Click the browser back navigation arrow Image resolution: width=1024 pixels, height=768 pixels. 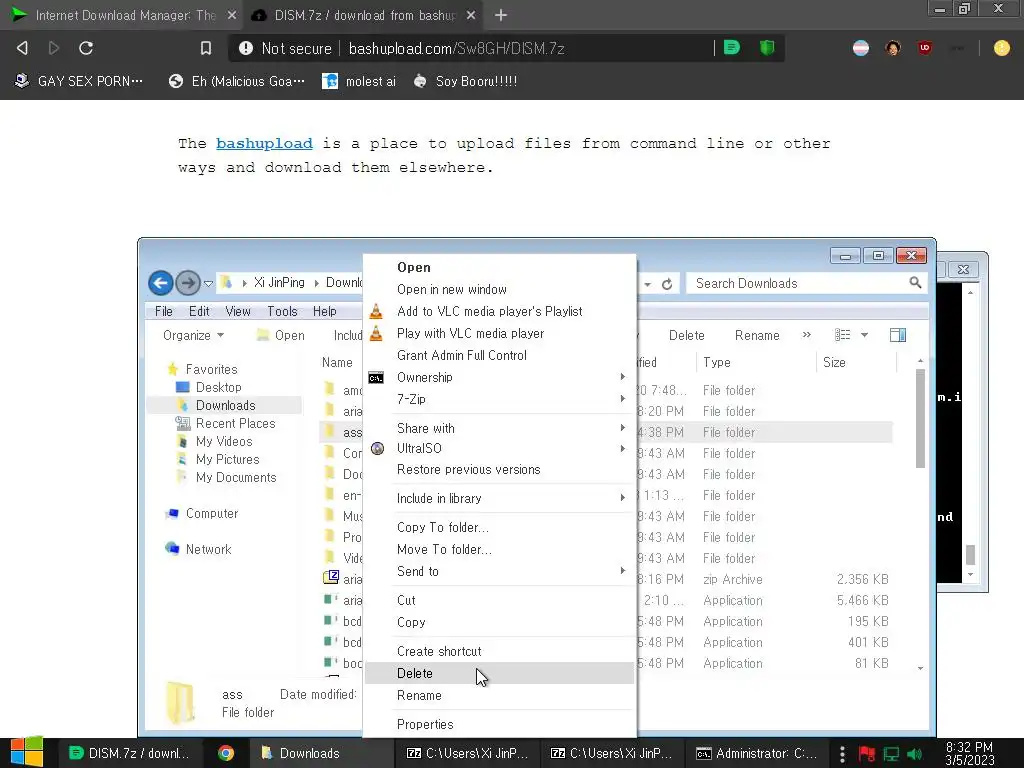pos(22,48)
